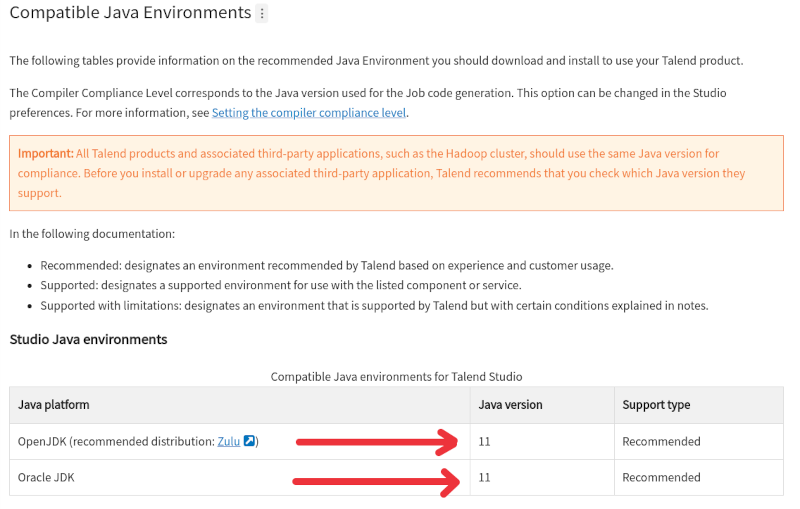Select the Support type column header
Image resolution: width=800 pixels, height=509 pixels.
pyautogui.click(x=699, y=405)
